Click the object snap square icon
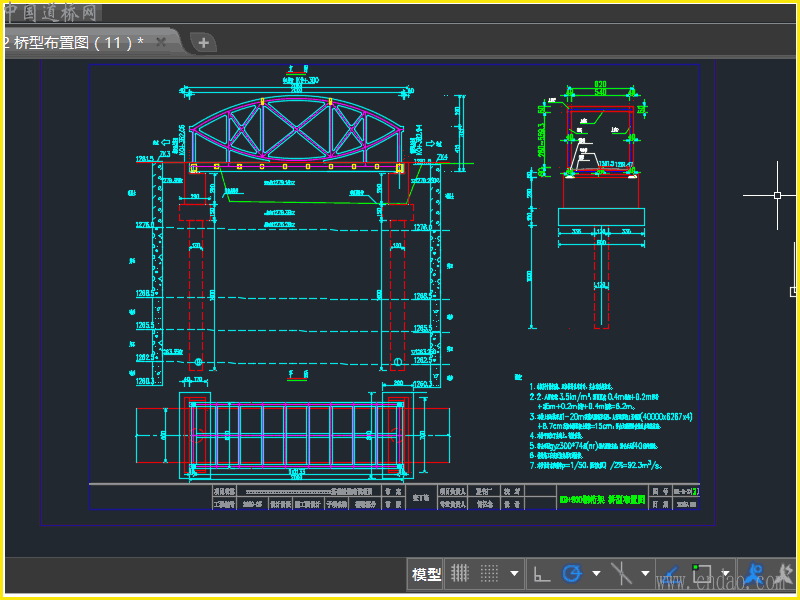The height and width of the screenshot is (600, 800). point(702,574)
